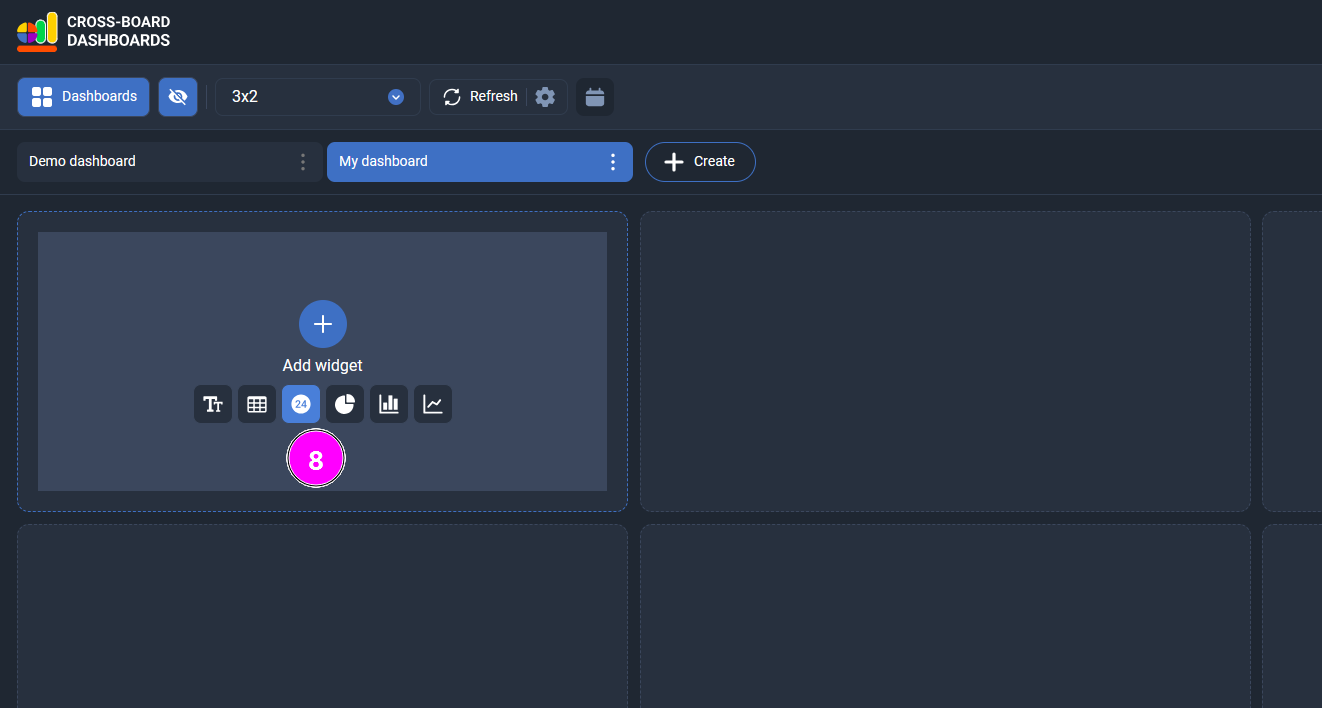Viewport: 1322px width, 708px height.
Task: Click the Dashboards button
Action: [x=84, y=97]
